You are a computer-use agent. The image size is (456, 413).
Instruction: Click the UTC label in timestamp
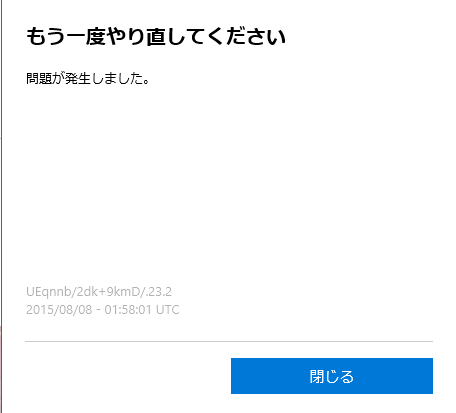[x=168, y=310]
